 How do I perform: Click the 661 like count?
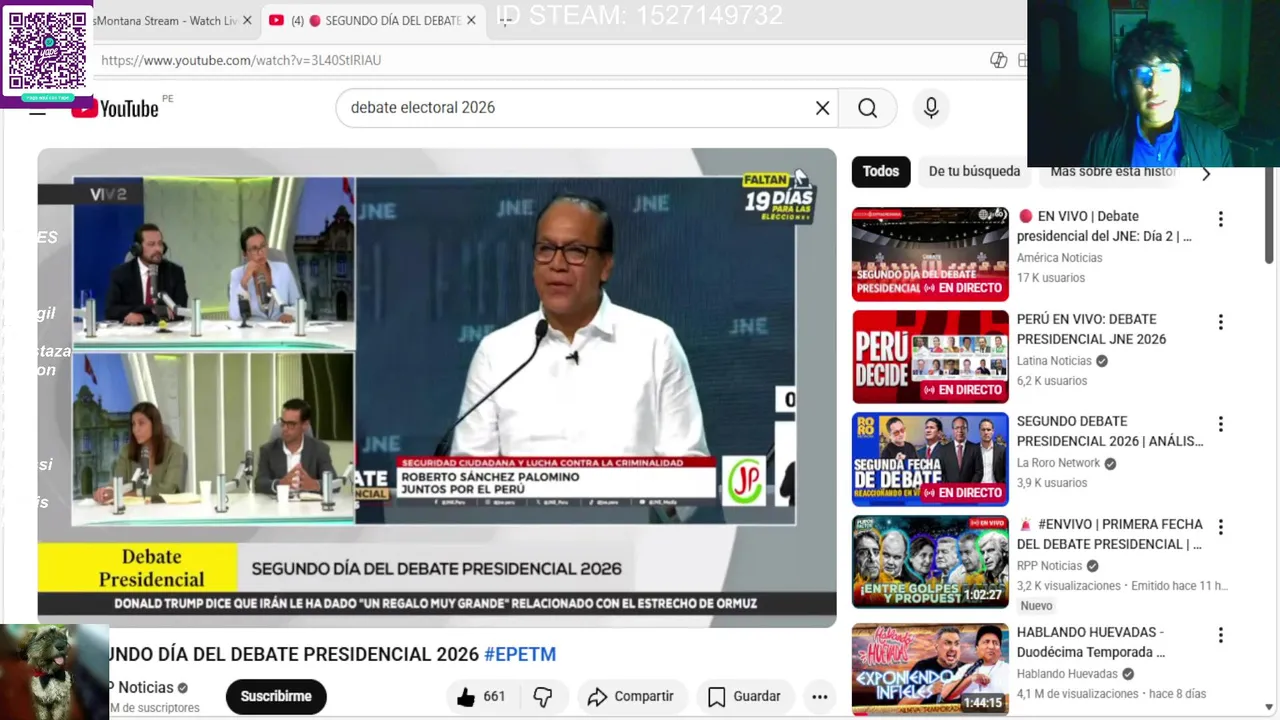(x=494, y=697)
